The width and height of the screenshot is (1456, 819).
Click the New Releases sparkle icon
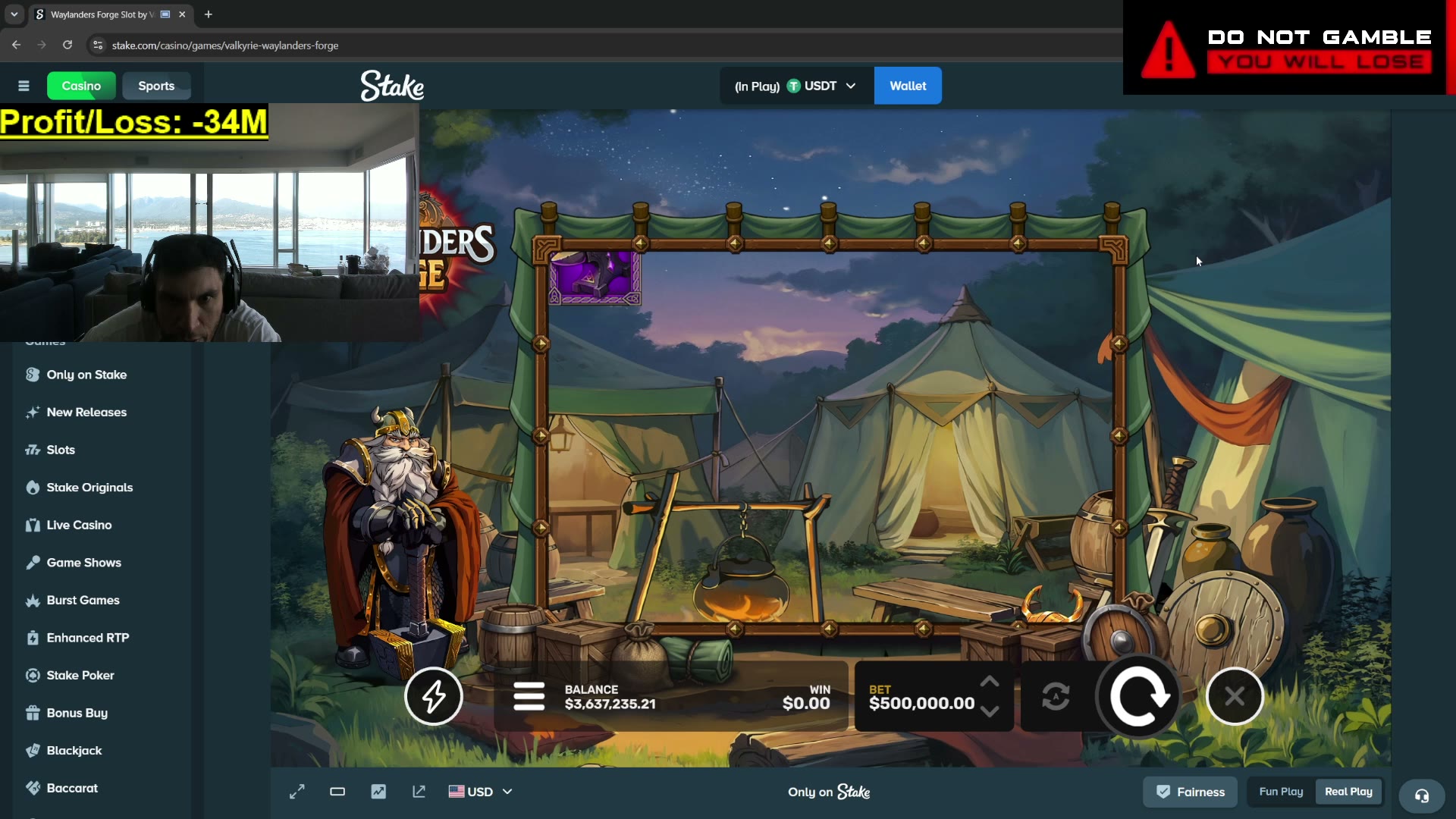(33, 413)
